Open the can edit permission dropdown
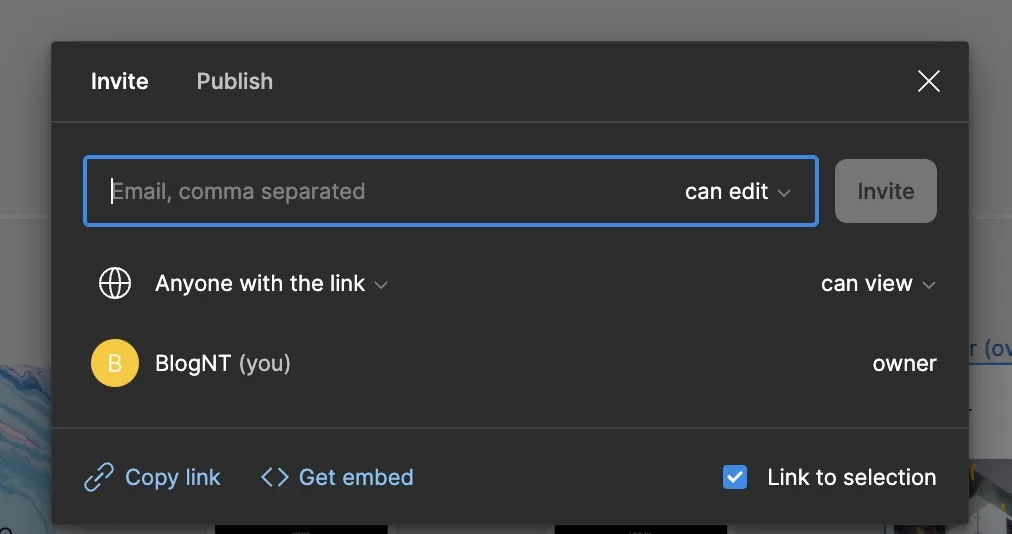The image size is (1012, 534). [738, 191]
